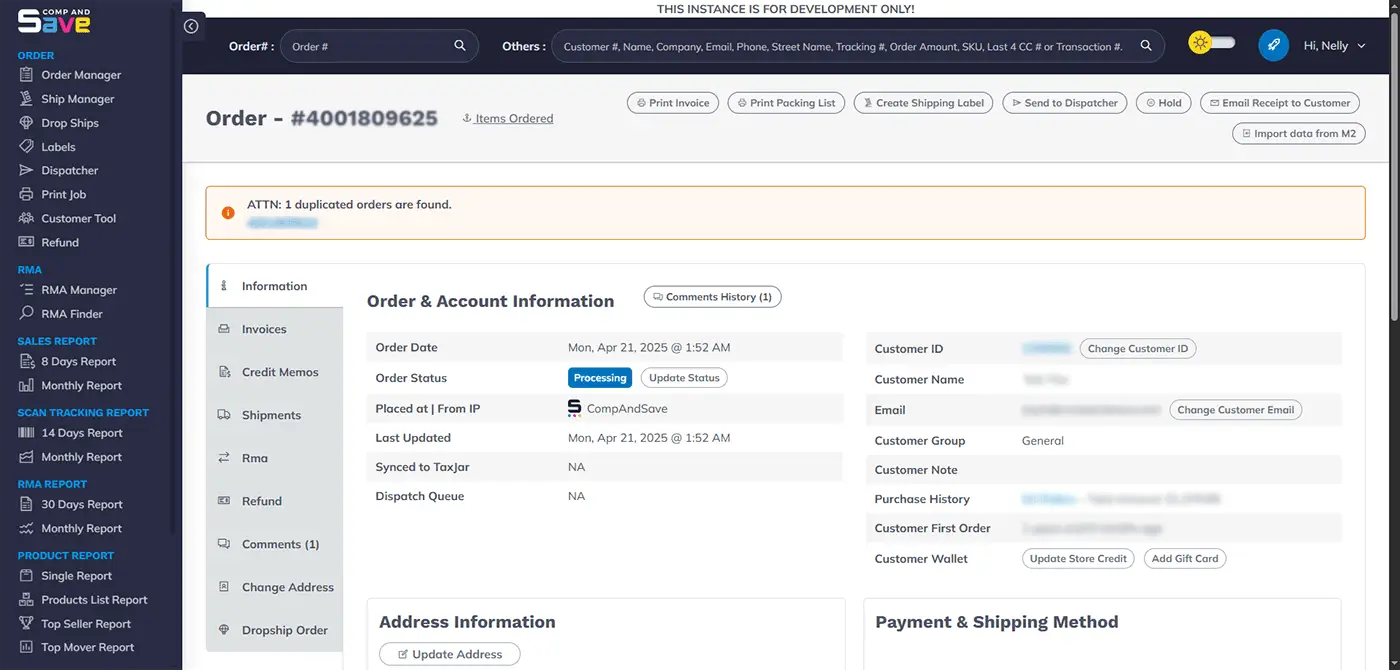
Task: Toggle the light/dark theme switch
Action: [1211, 45]
